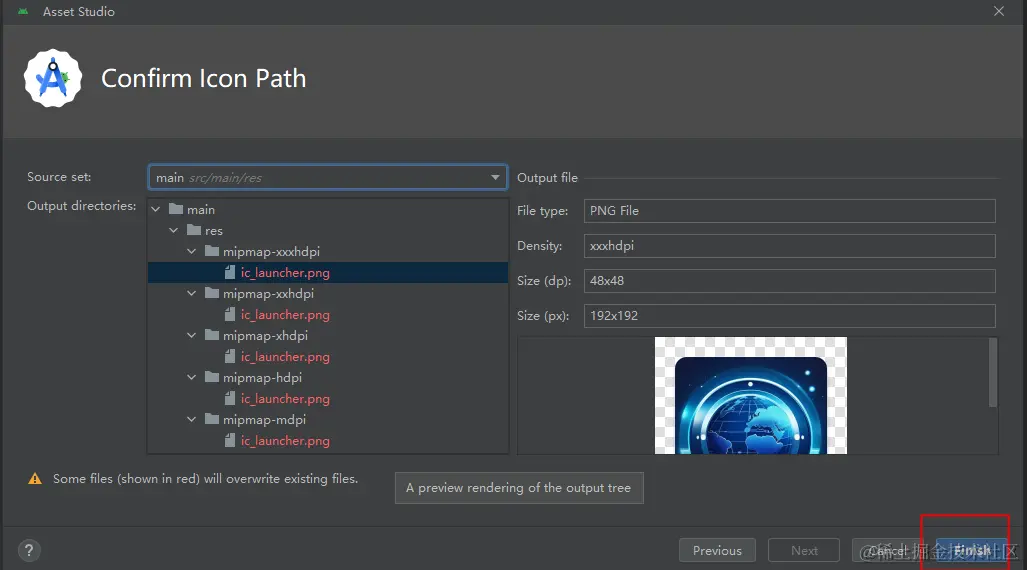Cancel the Asset Studio dialog

[890, 550]
